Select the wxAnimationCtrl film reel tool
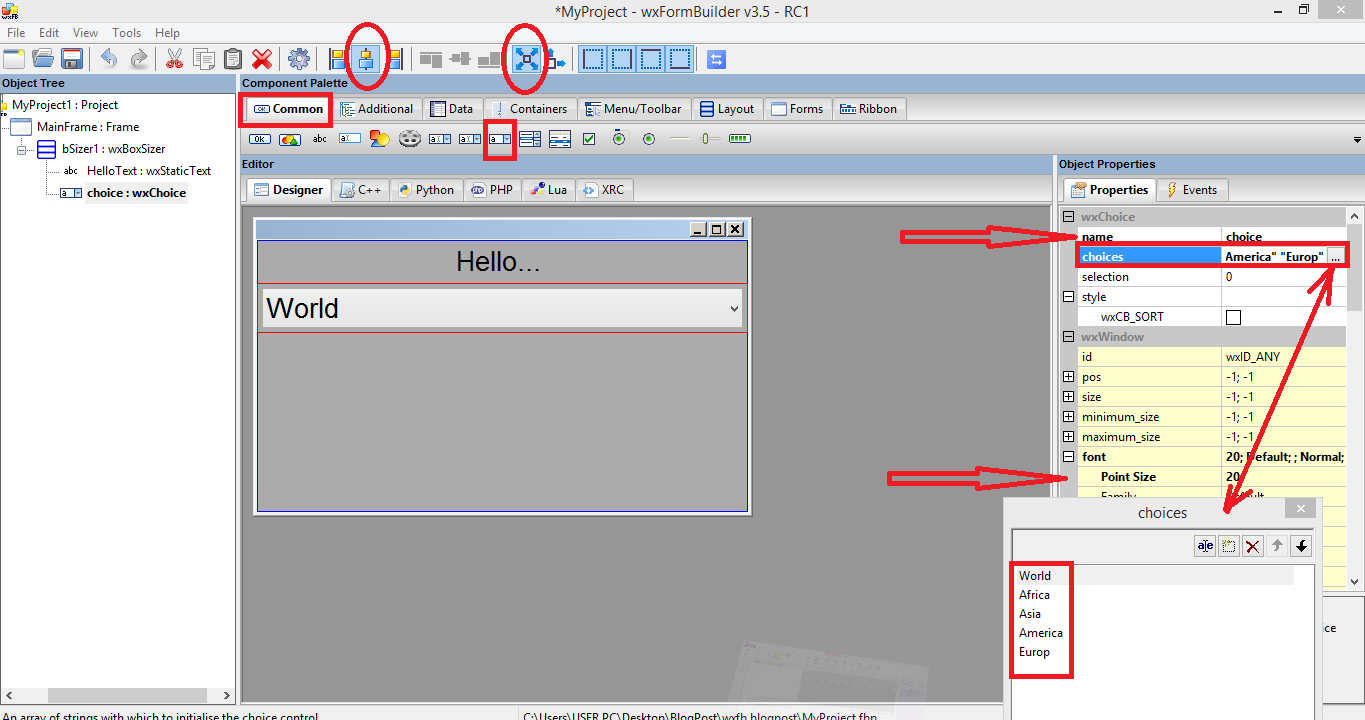1365x720 pixels. [x=409, y=138]
